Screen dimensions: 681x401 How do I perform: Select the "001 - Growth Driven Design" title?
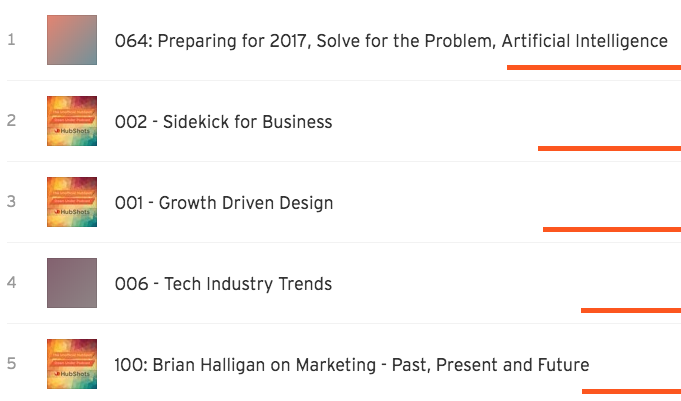tap(224, 203)
